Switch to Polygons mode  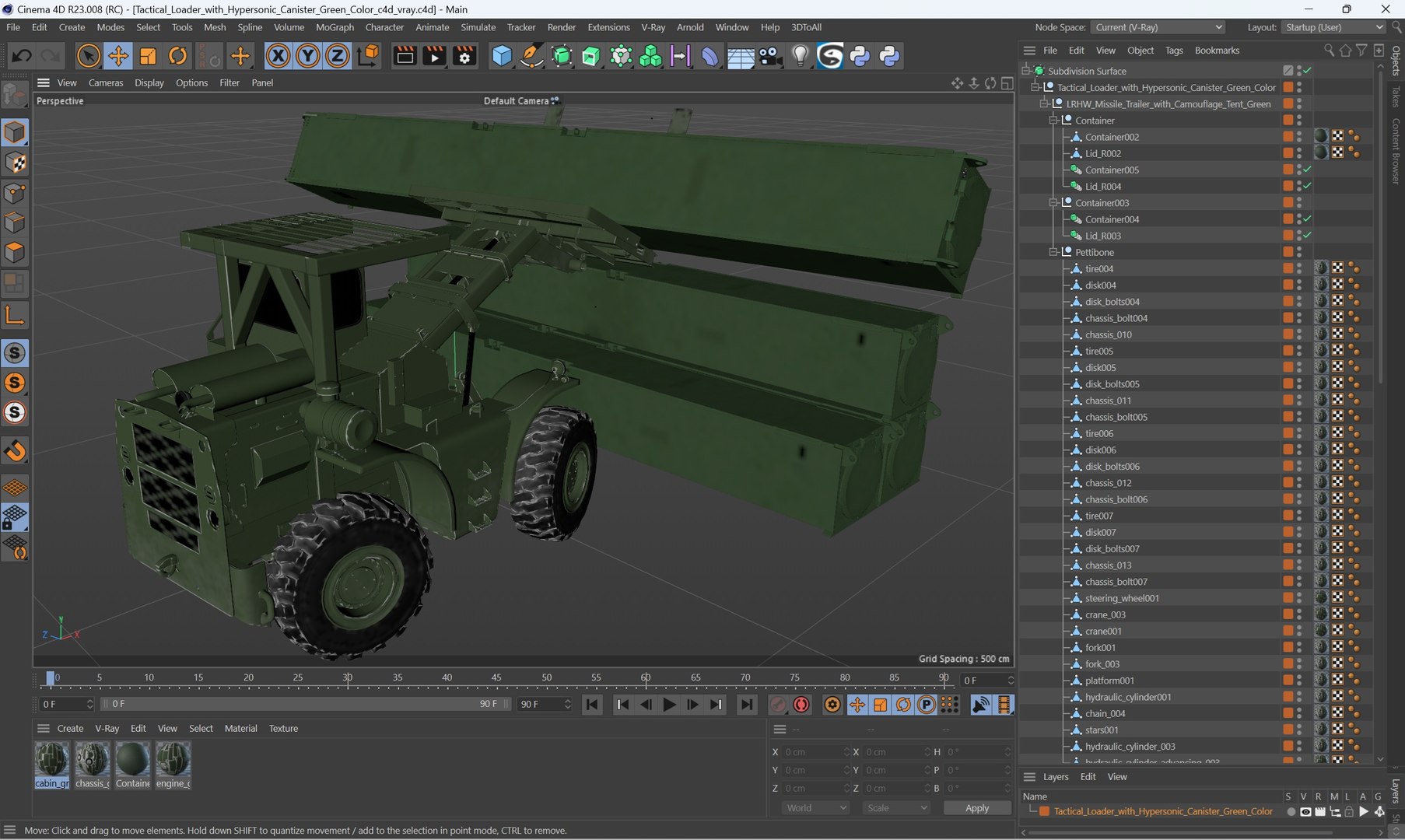pyautogui.click(x=15, y=253)
